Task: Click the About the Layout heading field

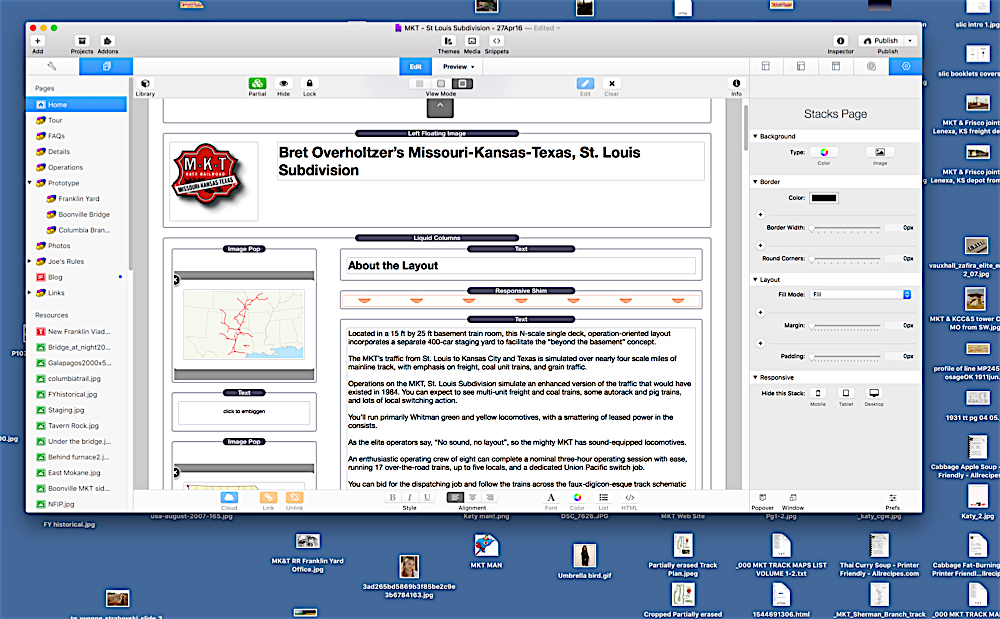Action: click(x=520, y=266)
